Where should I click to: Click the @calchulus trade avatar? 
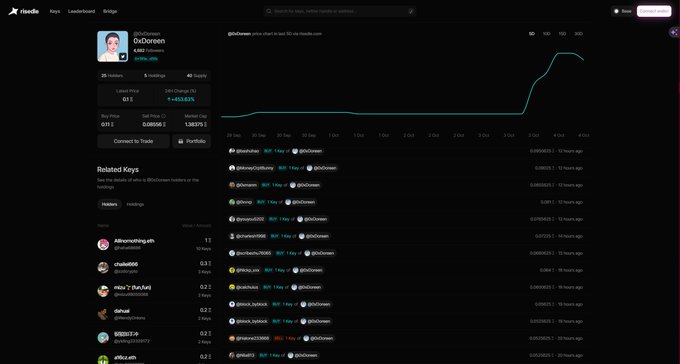point(232,287)
